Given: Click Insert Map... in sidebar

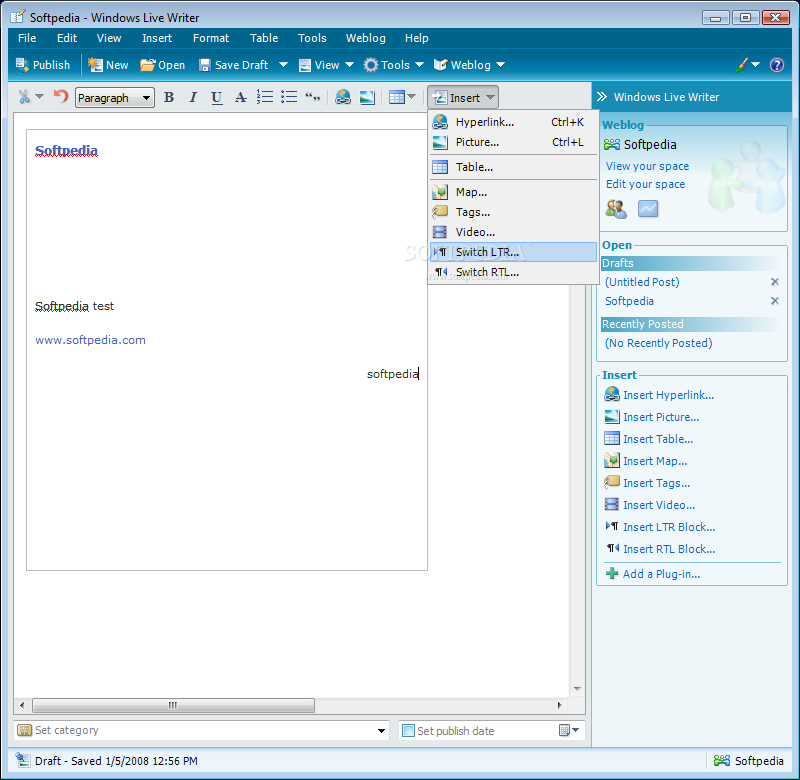Looking at the screenshot, I should 645,461.
